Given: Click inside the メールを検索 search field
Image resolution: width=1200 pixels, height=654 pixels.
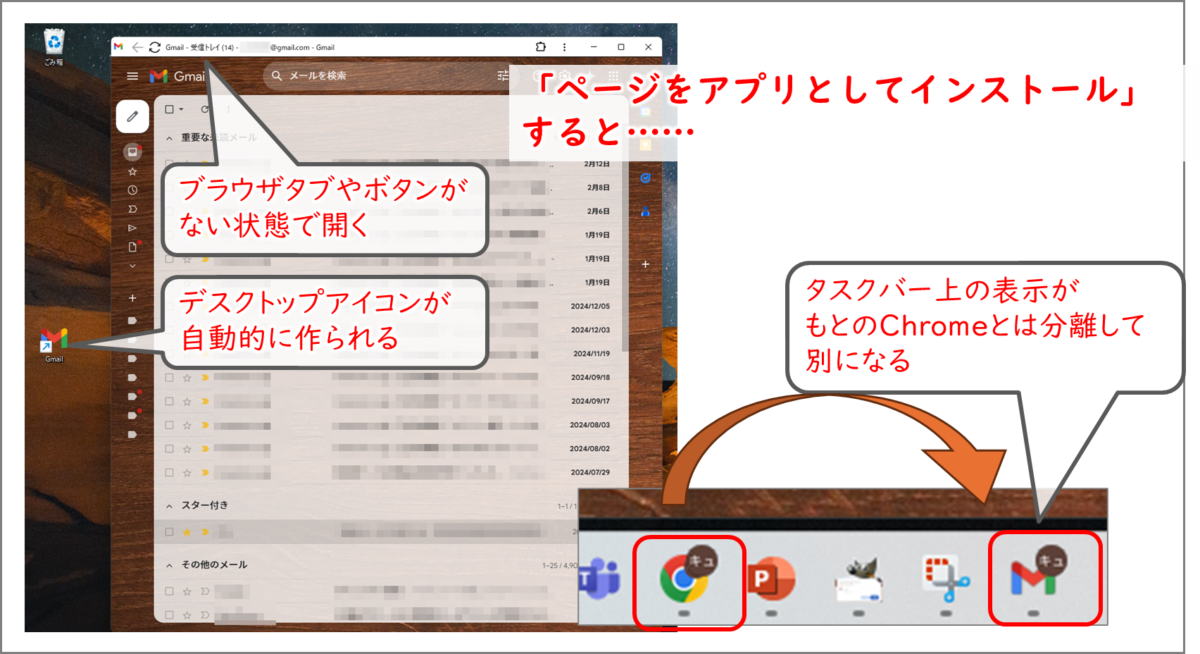Looking at the screenshot, I should click(370, 75).
